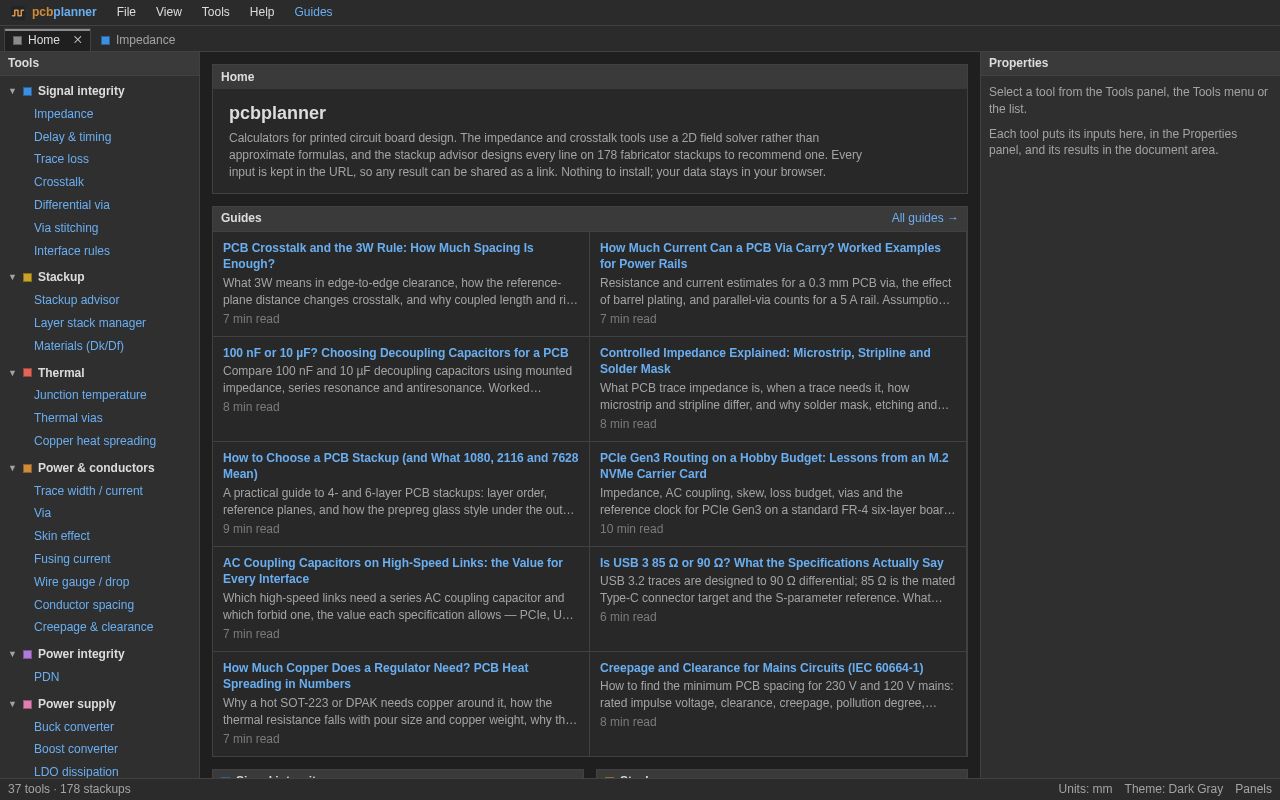1280x800 pixels.
Task: Collapse the Power integrity group
Action: coord(13,654)
